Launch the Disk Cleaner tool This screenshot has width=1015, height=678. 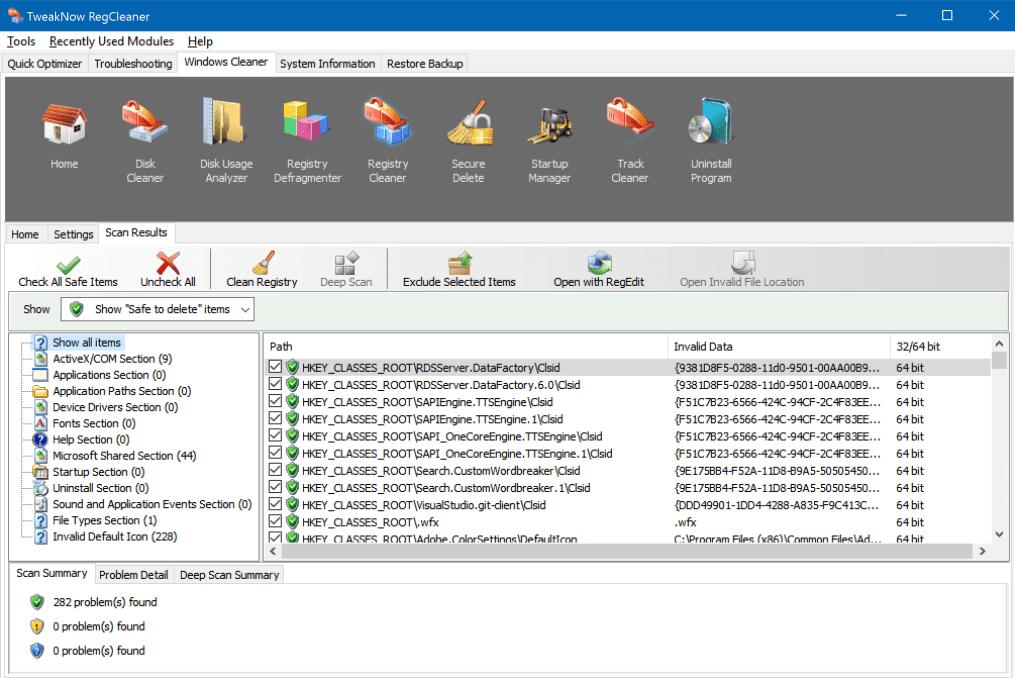pyautogui.click(x=145, y=141)
